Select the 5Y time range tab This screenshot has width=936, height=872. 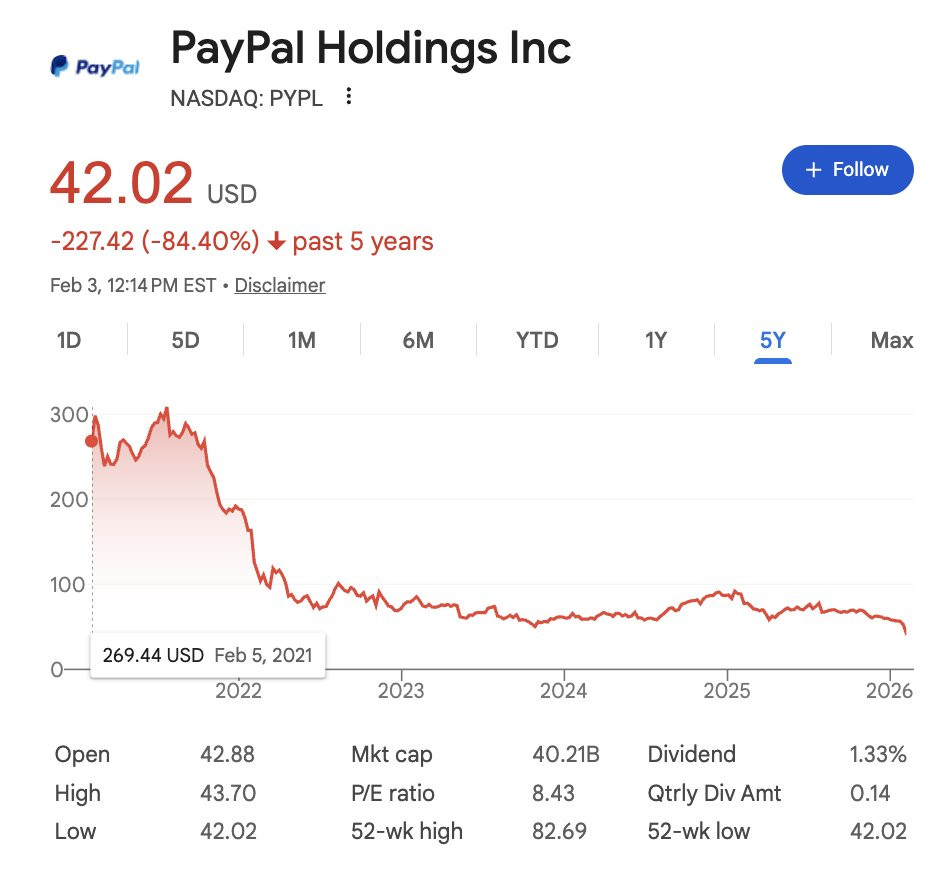point(773,340)
